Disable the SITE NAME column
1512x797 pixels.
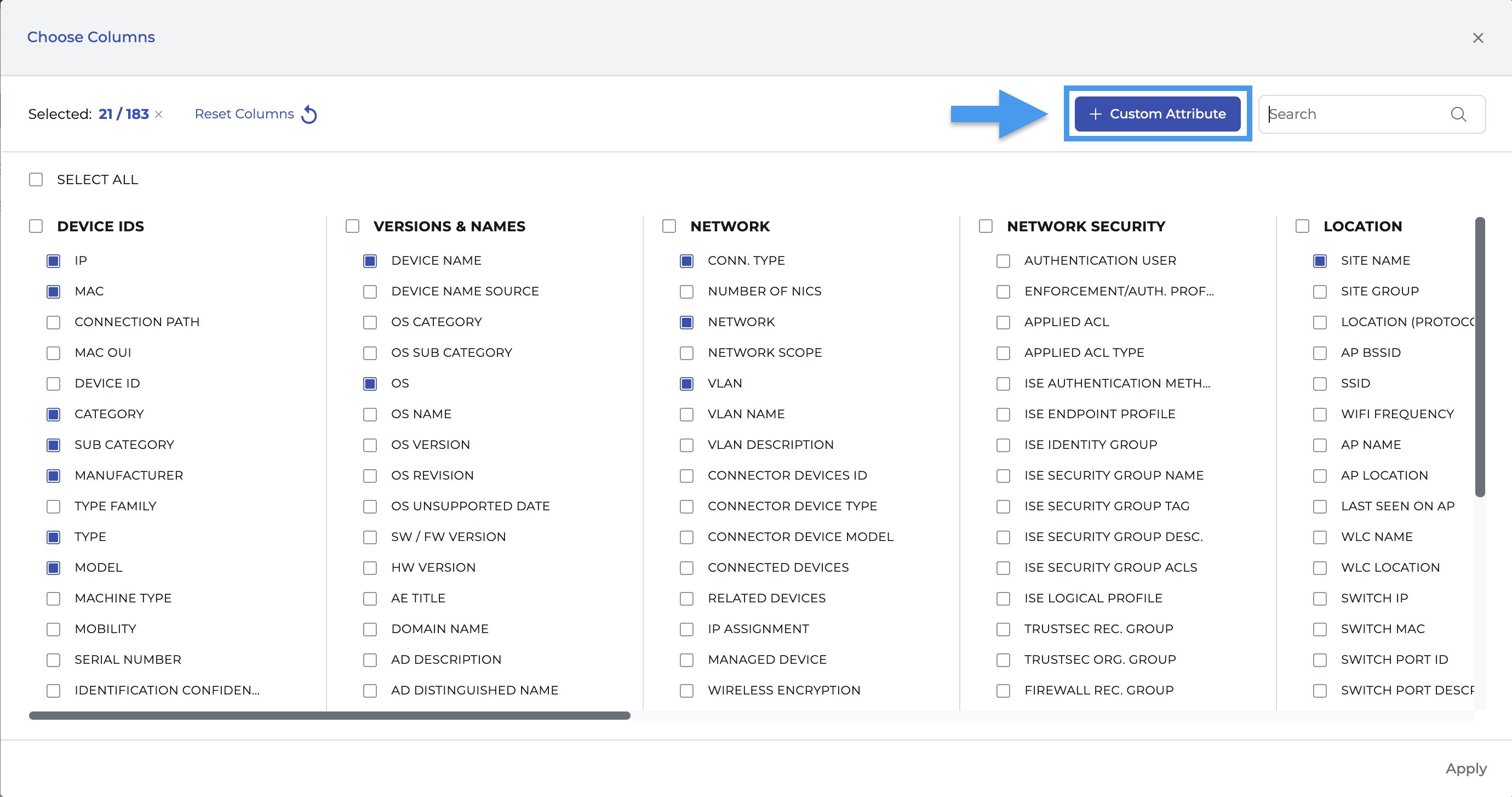pos(1320,261)
